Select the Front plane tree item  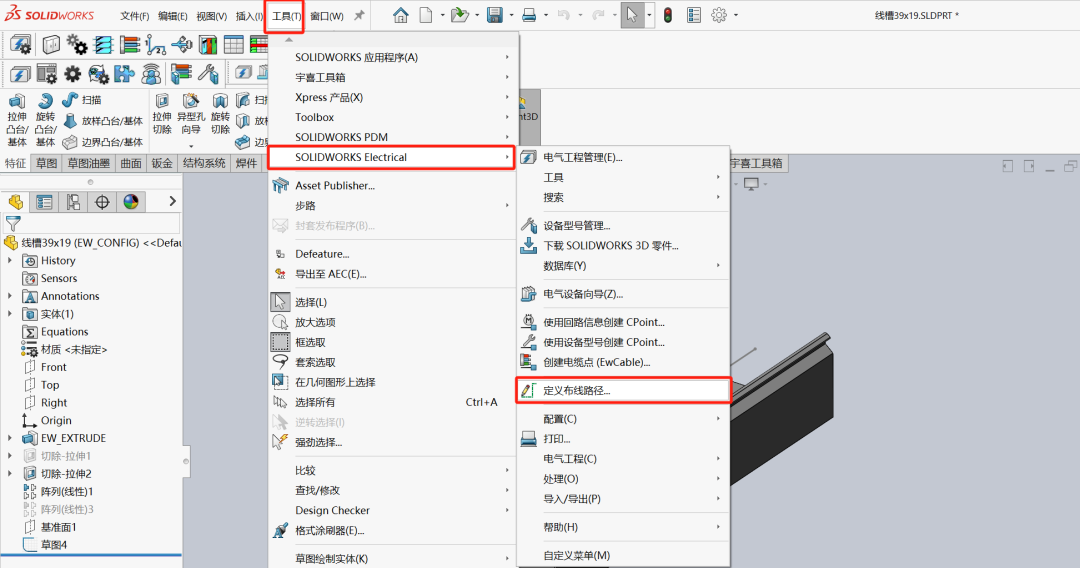pos(45,367)
